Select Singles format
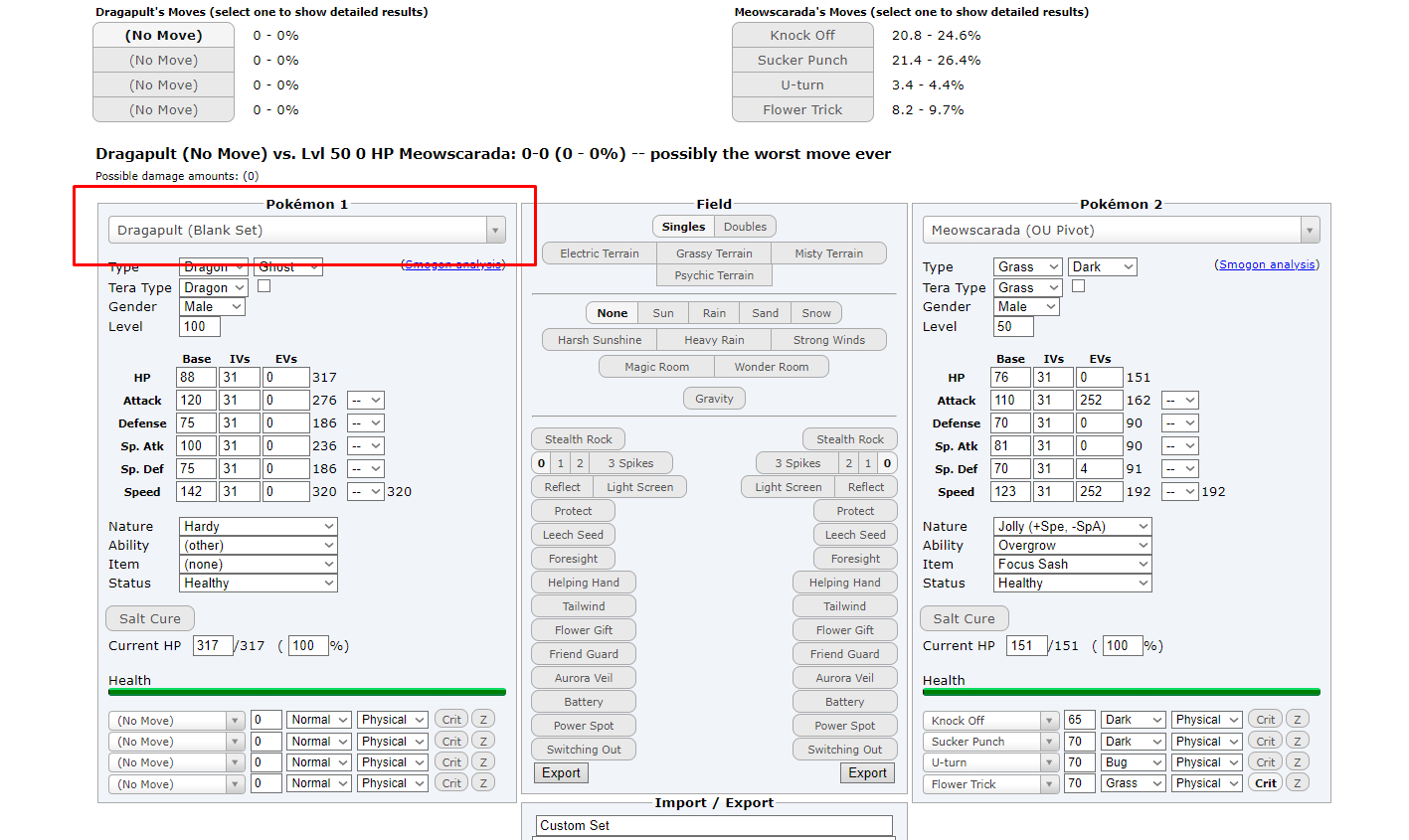The image size is (1409, 840). point(683,227)
